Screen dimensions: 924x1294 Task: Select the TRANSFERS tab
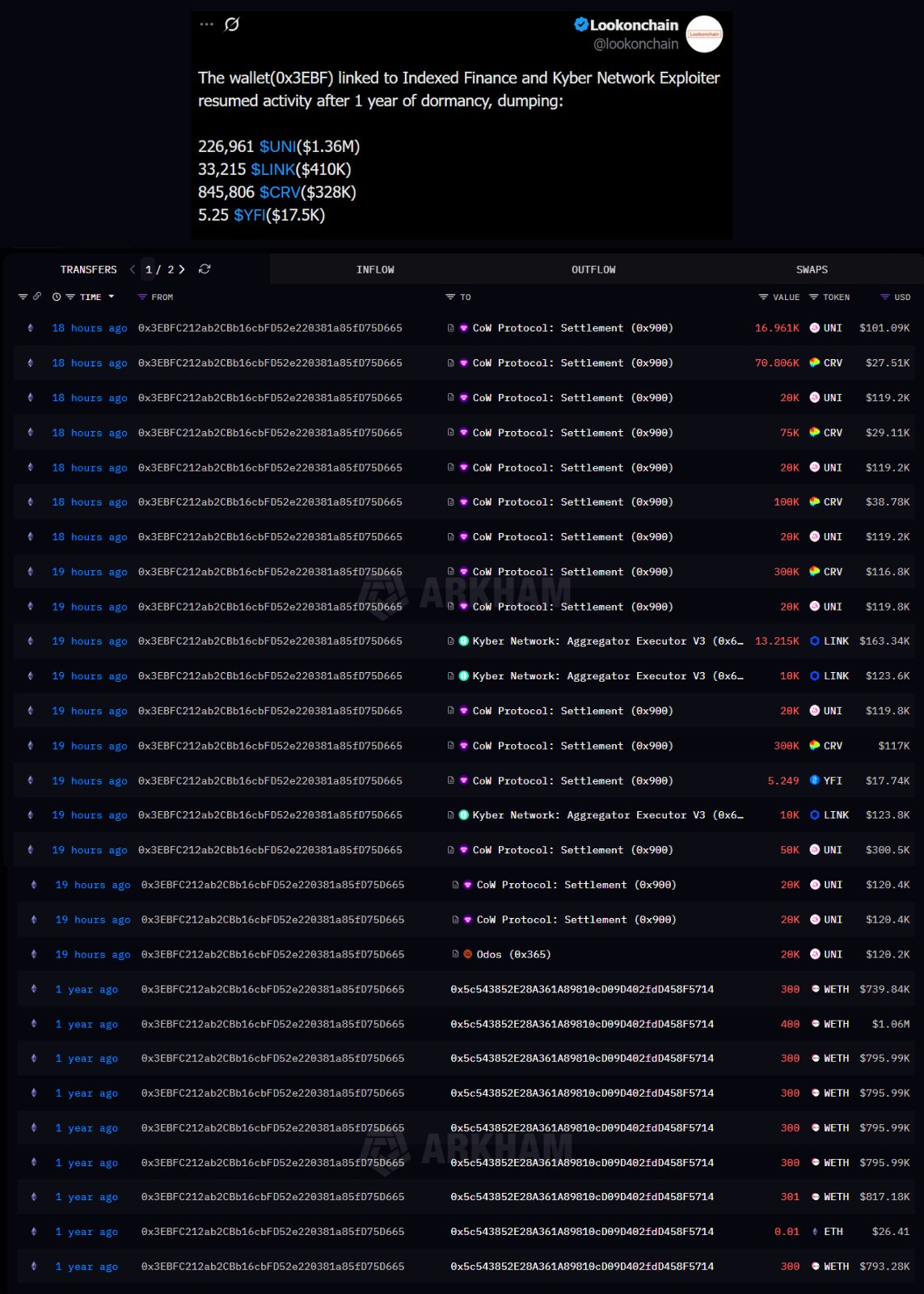pyautogui.click(x=89, y=269)
